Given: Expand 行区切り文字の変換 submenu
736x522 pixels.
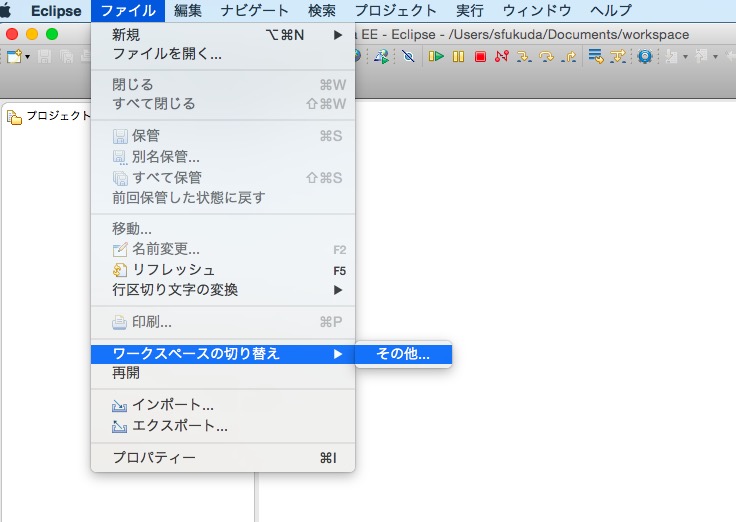Looking at the screenshot, I should click(x=223, y=290).
